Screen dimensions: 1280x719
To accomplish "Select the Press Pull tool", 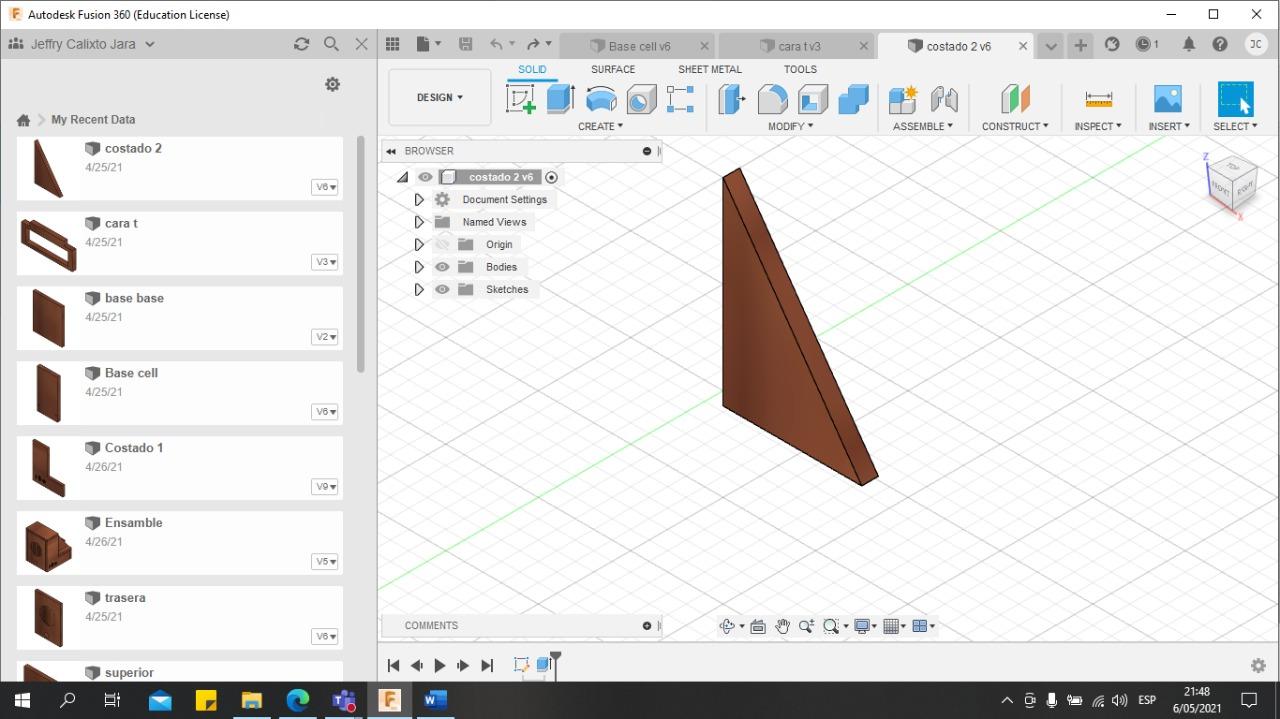I will (732, 98).
